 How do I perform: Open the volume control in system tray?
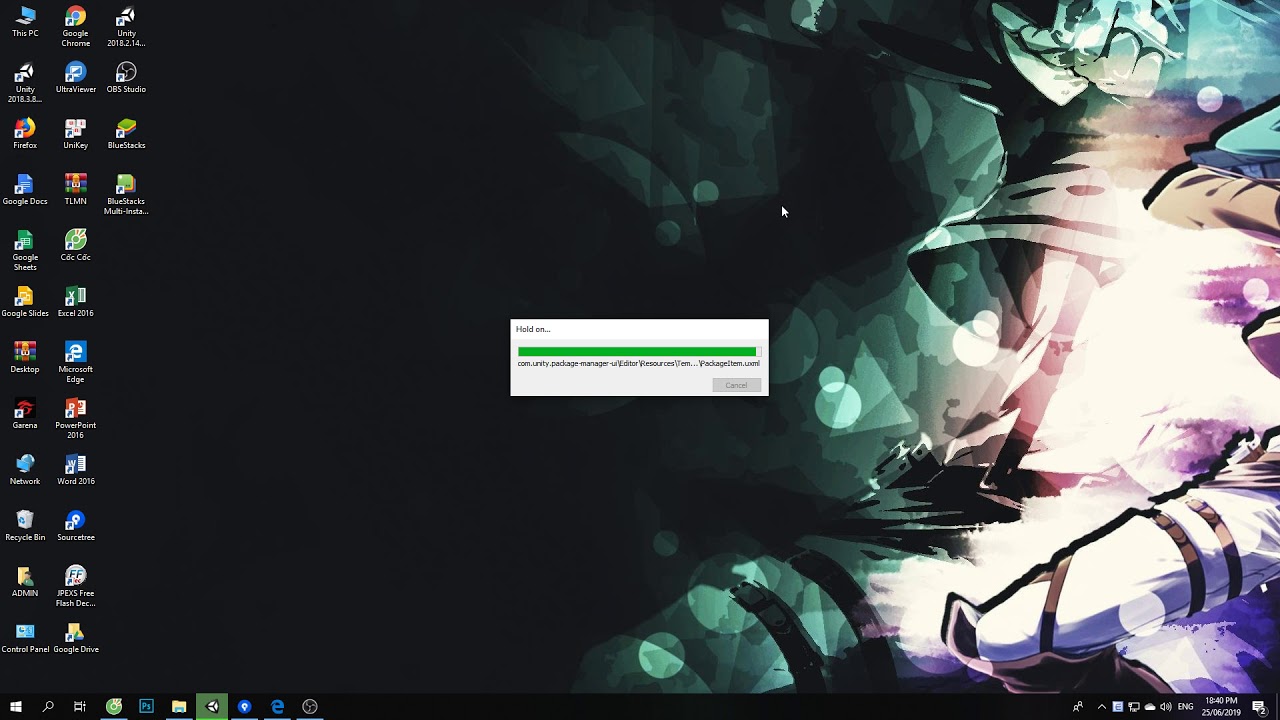1166,707
